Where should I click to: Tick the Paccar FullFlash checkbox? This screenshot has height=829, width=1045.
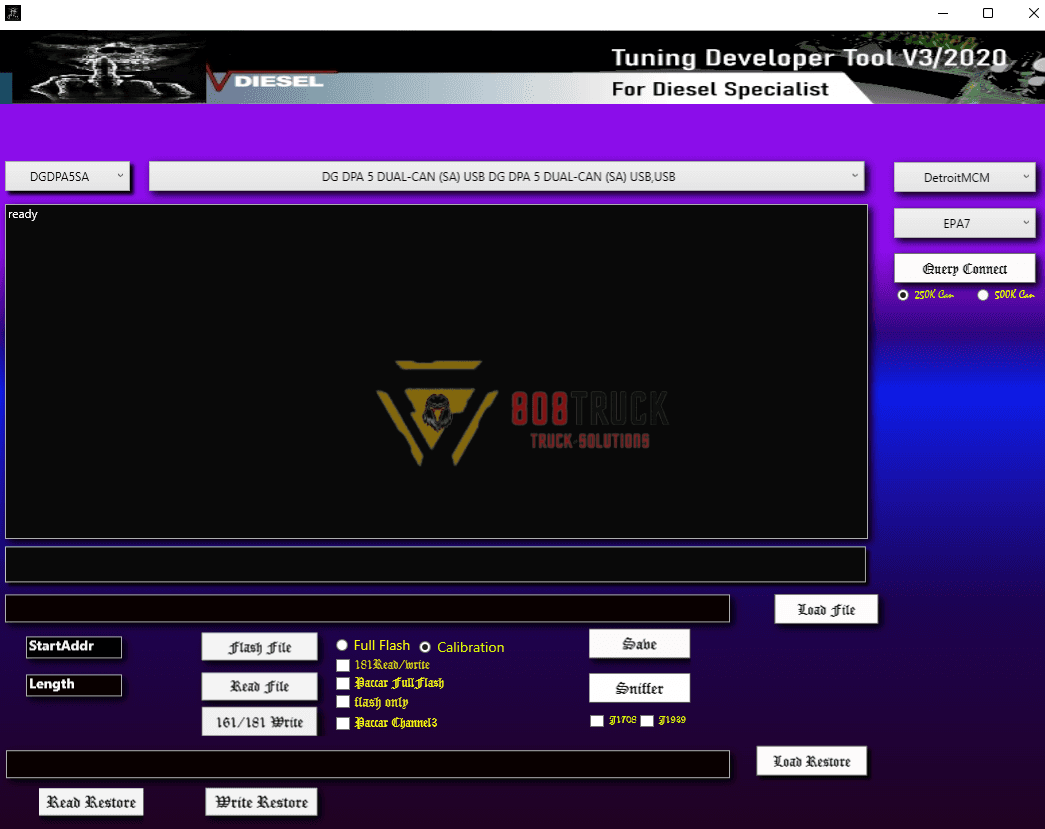(343, 683)
